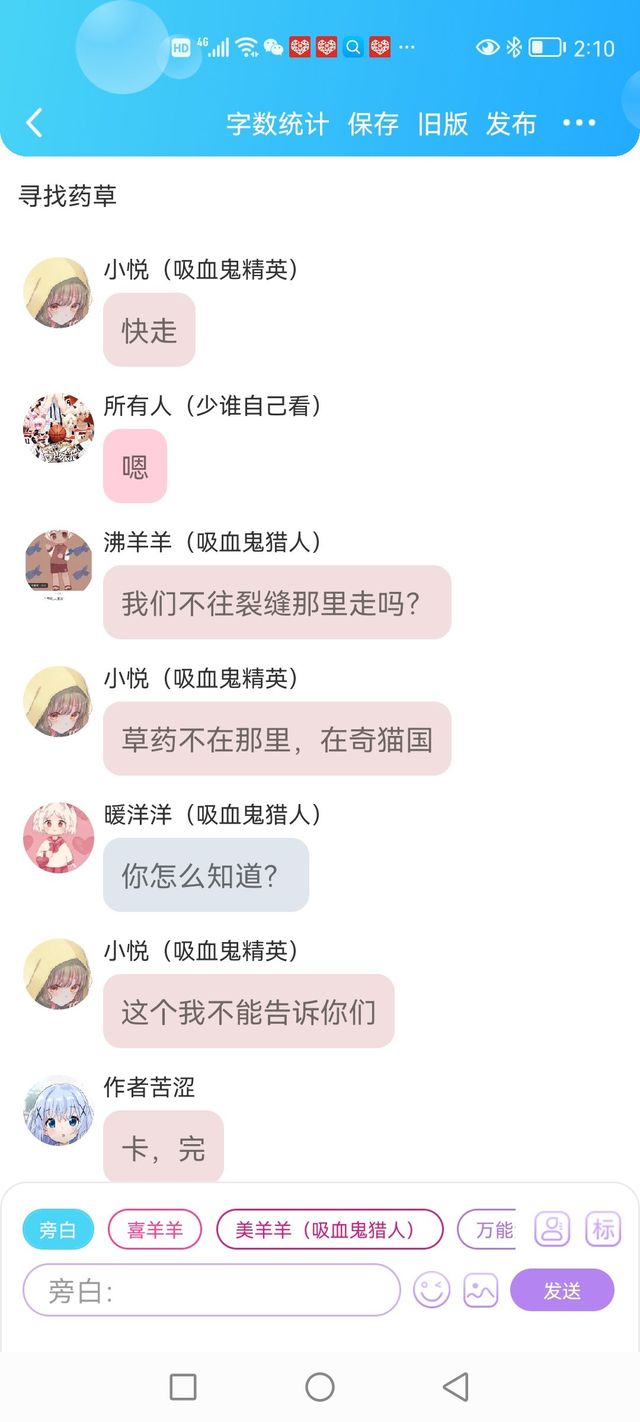Open the character manager icon
Image resolution: width=640 pixels, height=1422 pixels.
point(552,1229)
